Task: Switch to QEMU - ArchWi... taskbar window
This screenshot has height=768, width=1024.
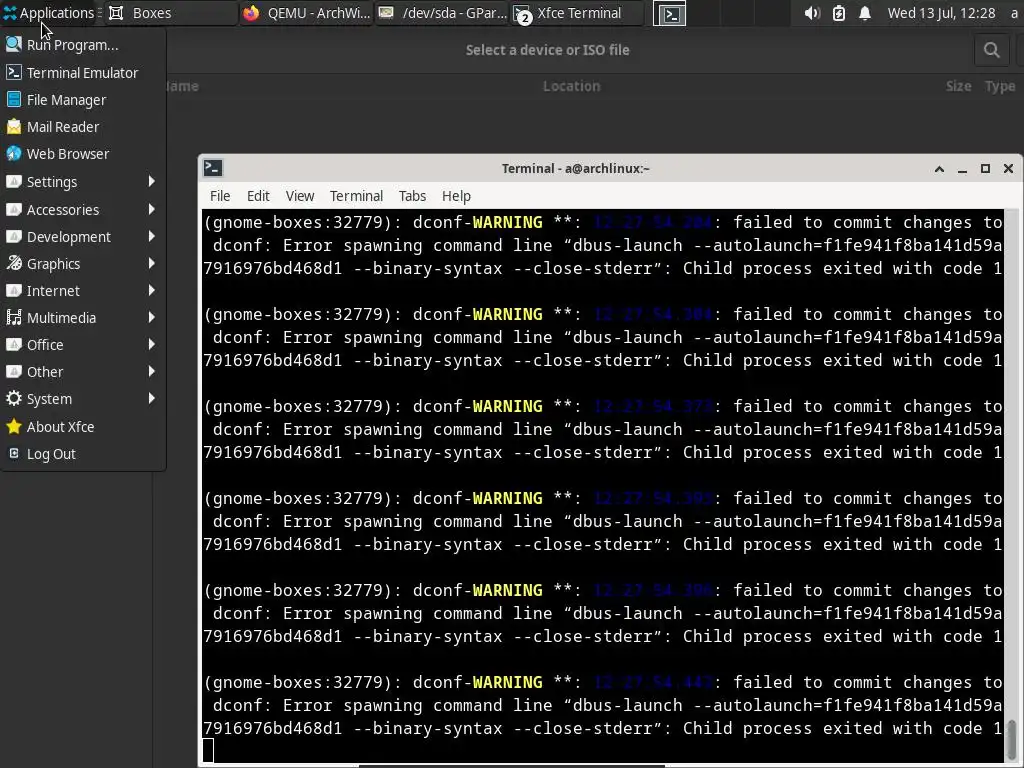Action: tap(306, 12)
